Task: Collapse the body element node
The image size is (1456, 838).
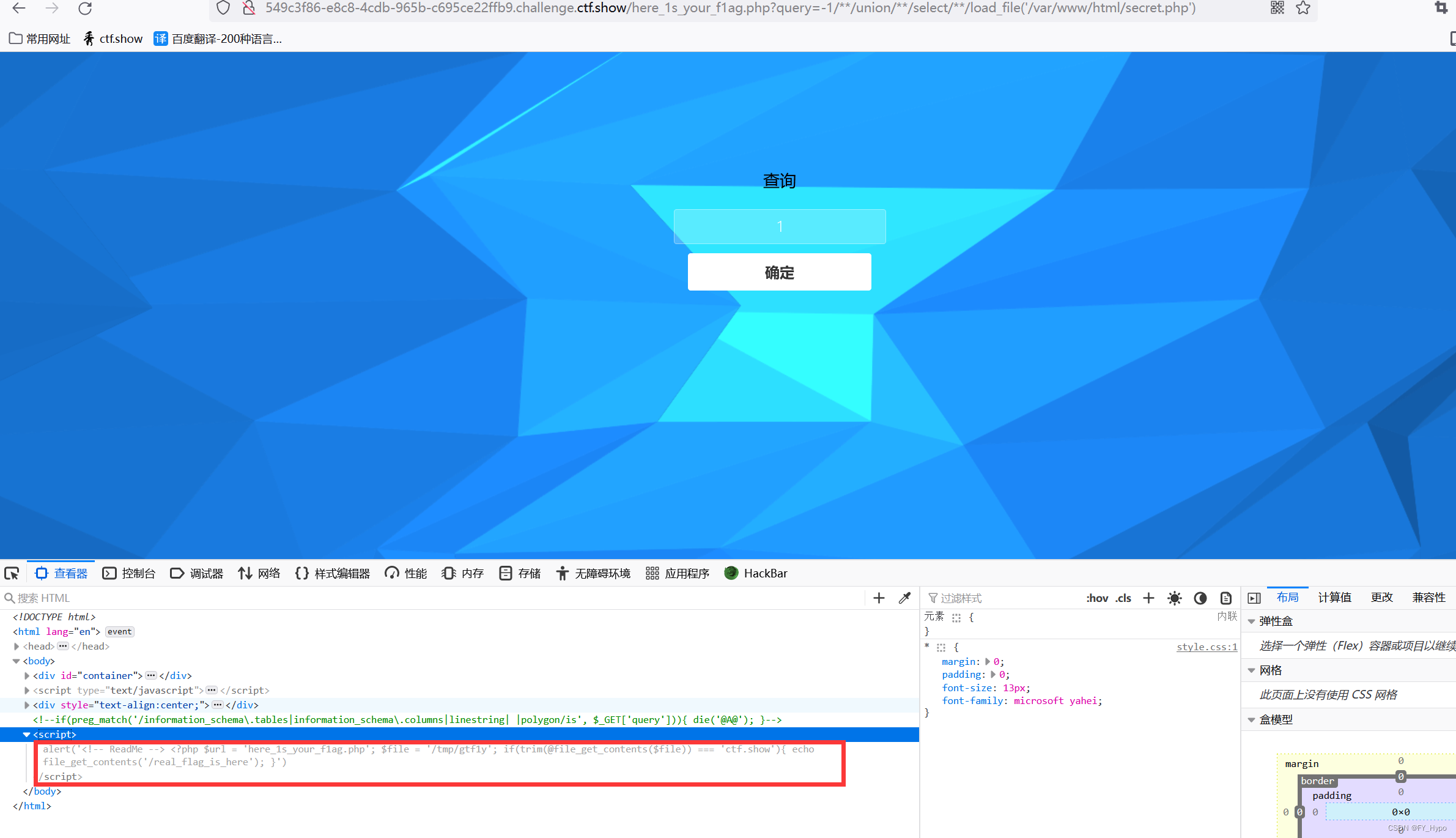Action: tap(17, 661)
